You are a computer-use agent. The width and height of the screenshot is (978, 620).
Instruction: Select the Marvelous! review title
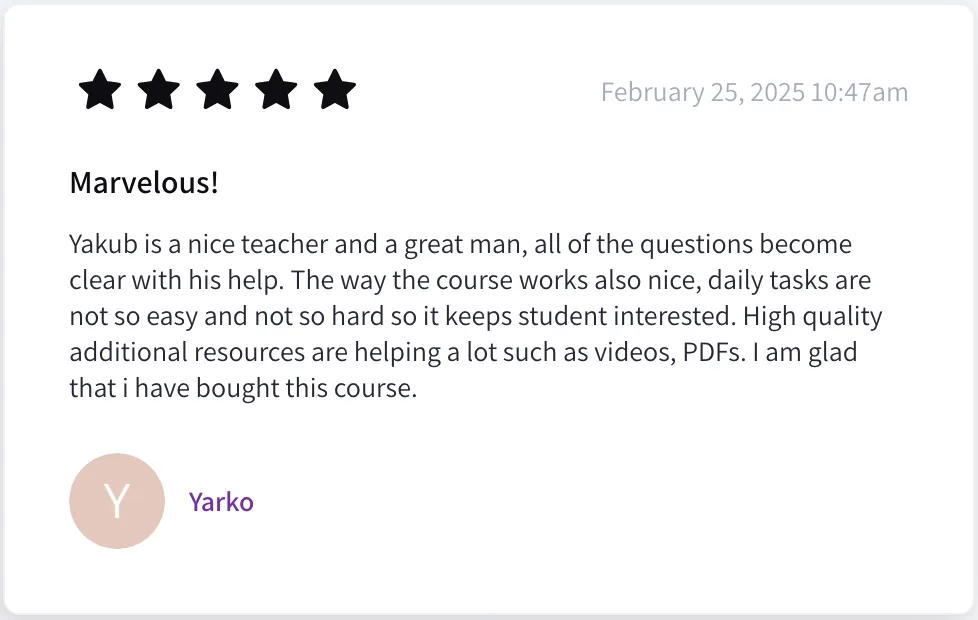pos(144,183)
